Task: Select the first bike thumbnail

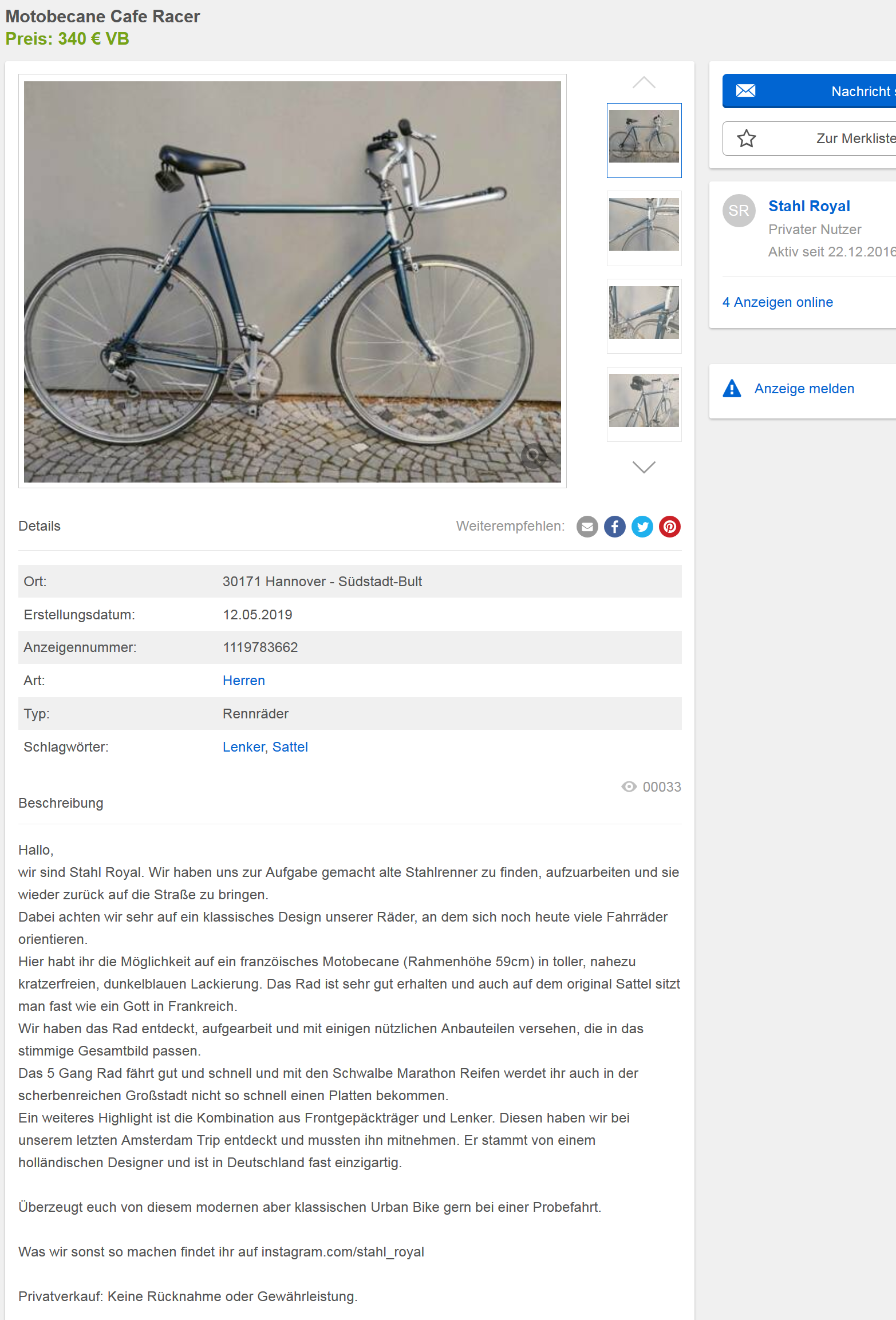Action: pos(644,140)
